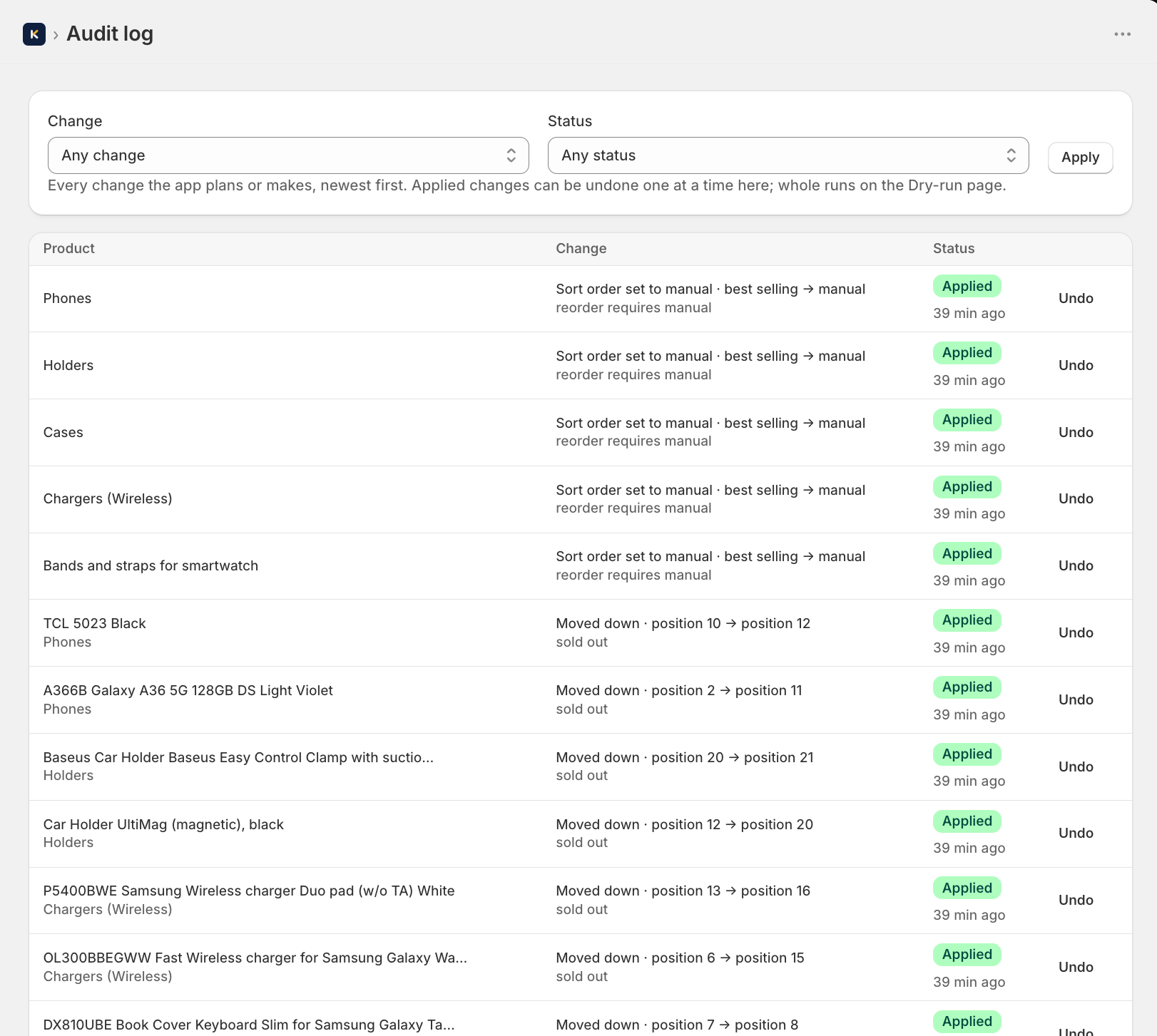Undo the Baseus Car Holder move
The height and width of the screenshot is (1036, 1157).
click(x=1076, y=767)
